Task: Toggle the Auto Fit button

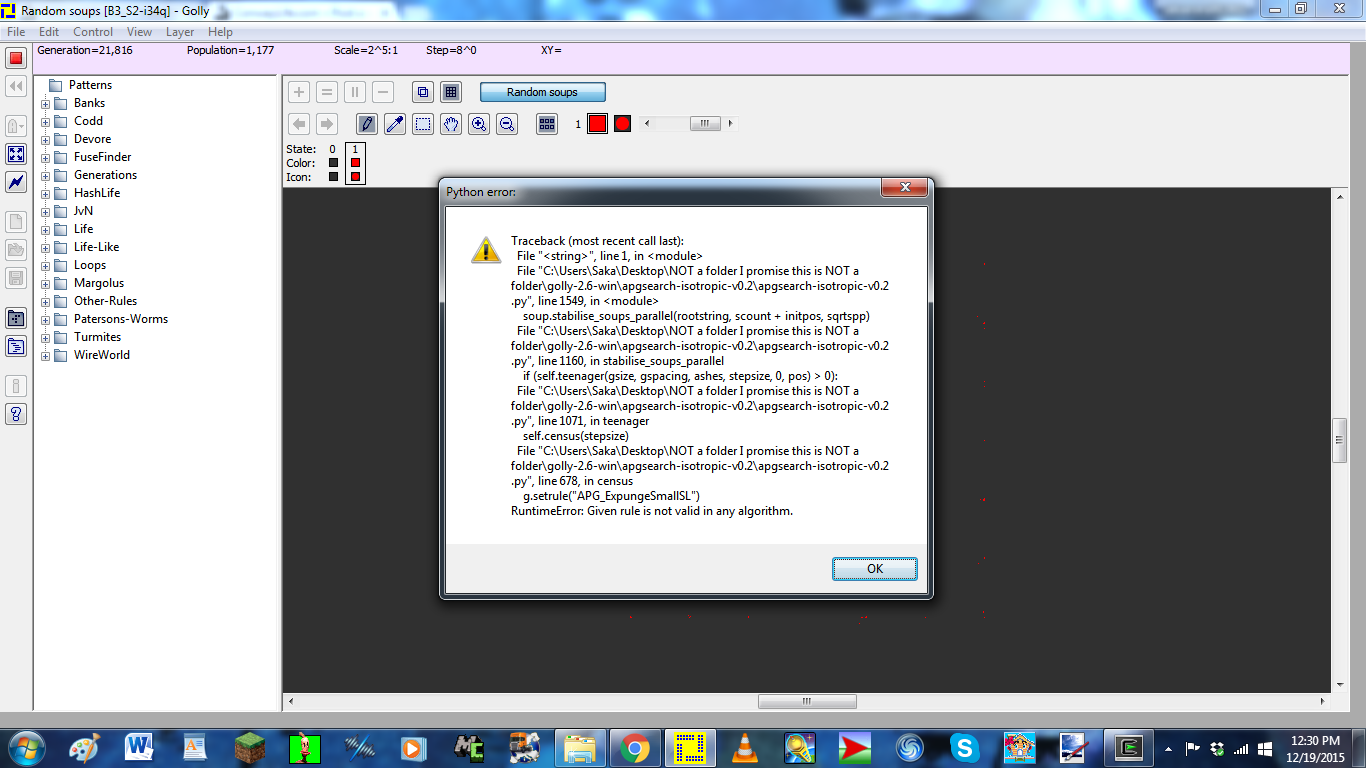Action: pyautogui.click(x=16, y=154)
